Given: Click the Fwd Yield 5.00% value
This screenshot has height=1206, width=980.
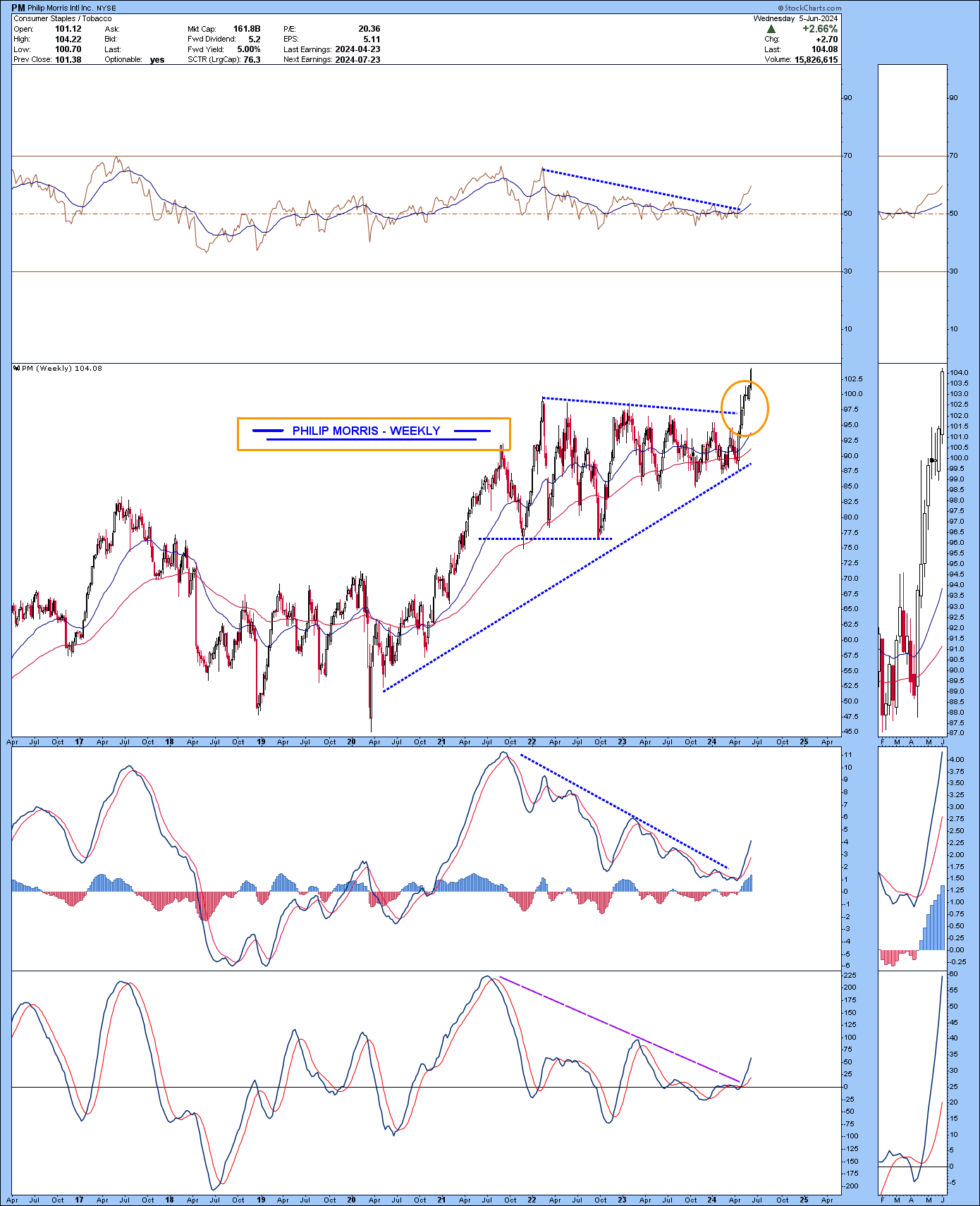Looking at the screenshot, I should point(248,49).
